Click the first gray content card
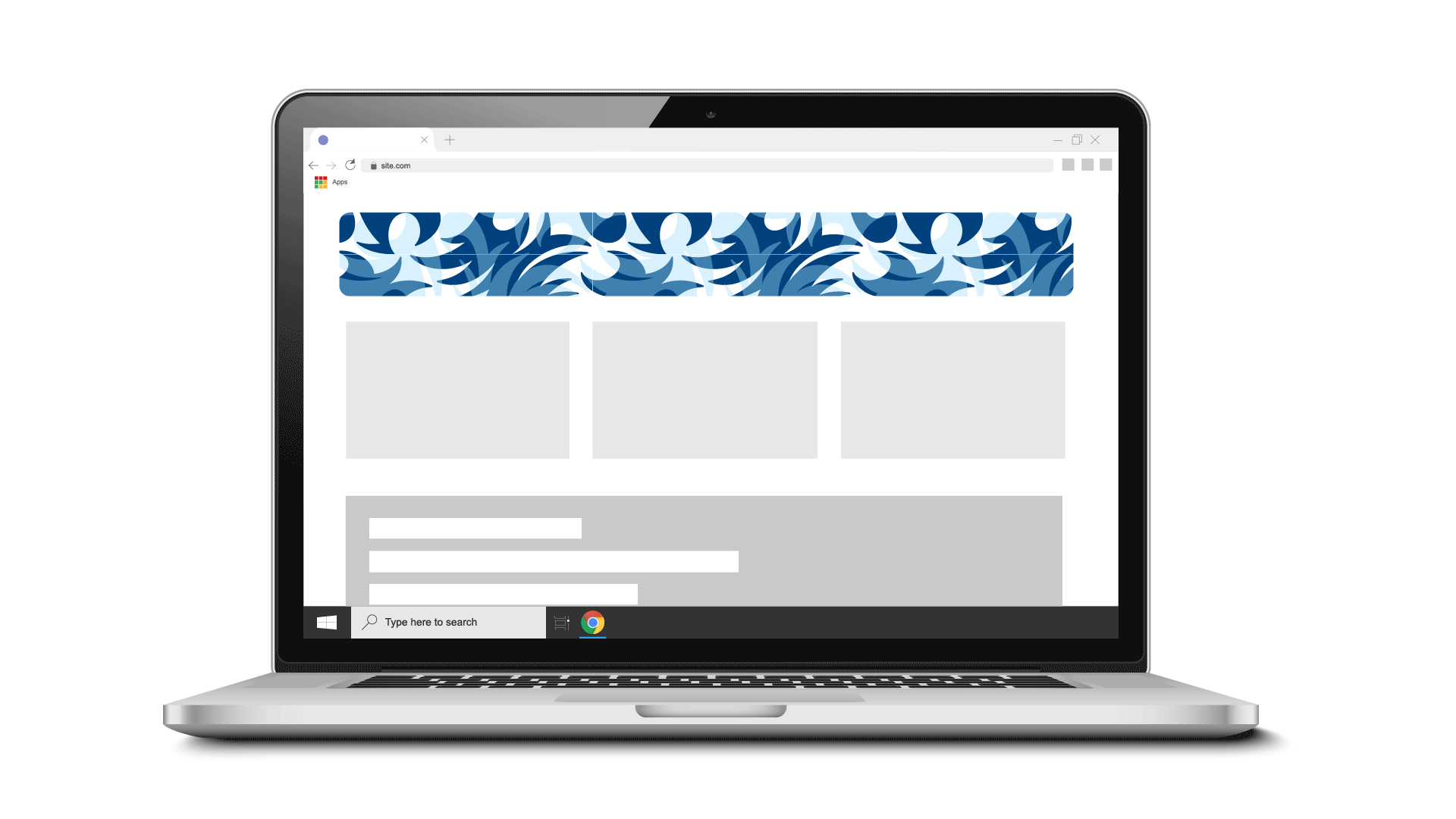This screenshot has height=819, width=1456. [457, 388]
